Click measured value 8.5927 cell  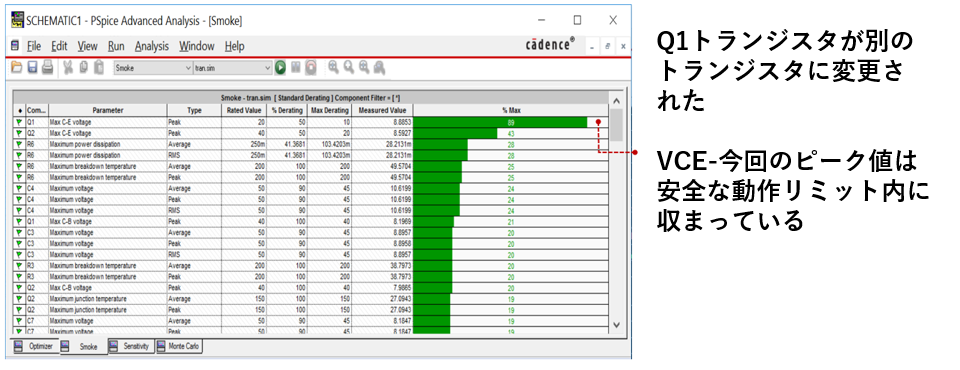pyautogui.click(x=383, y=133)
